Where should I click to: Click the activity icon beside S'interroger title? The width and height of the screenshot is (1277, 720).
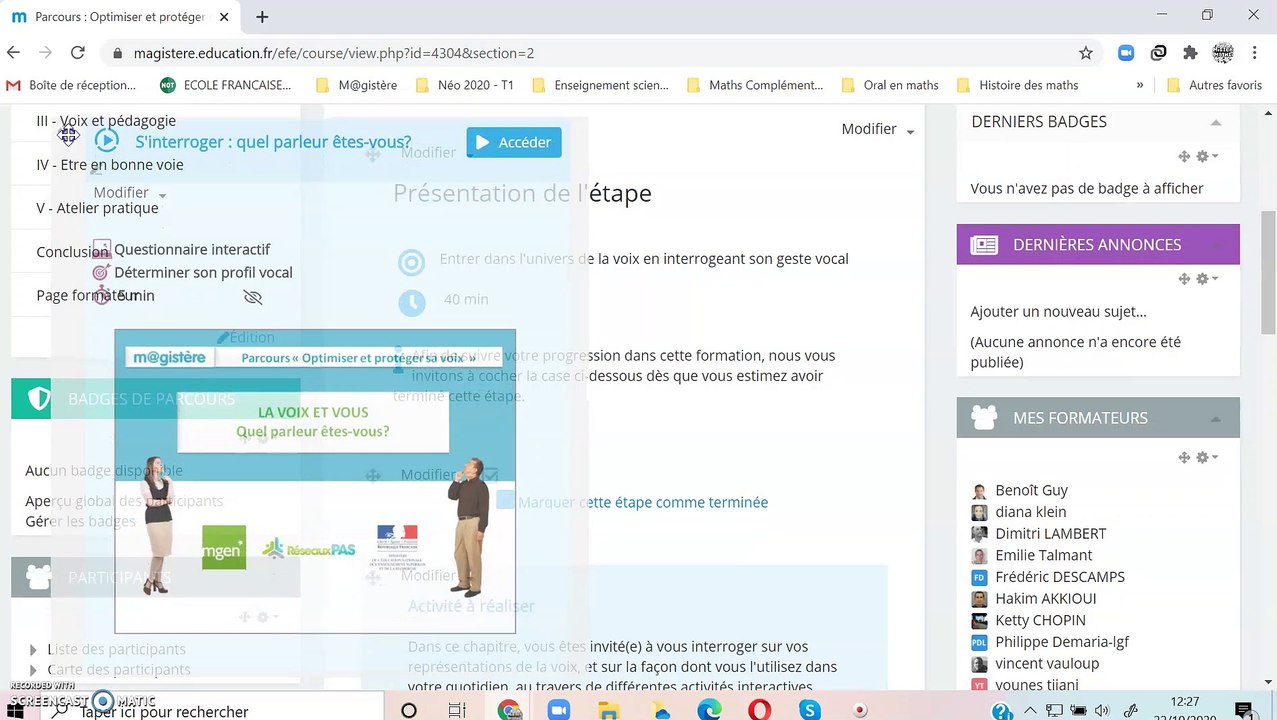tap(106, 141)
